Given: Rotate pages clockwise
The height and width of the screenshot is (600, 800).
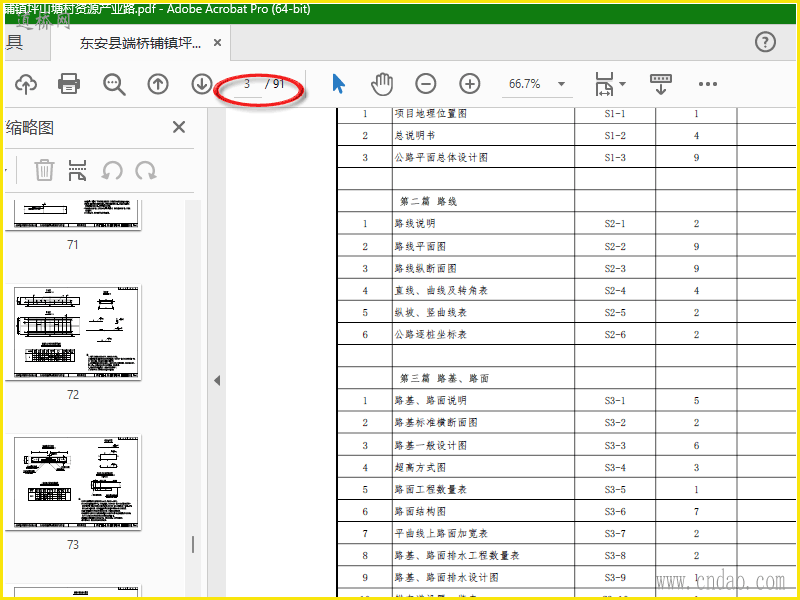Looking at the screenshot, I should 146,170.
